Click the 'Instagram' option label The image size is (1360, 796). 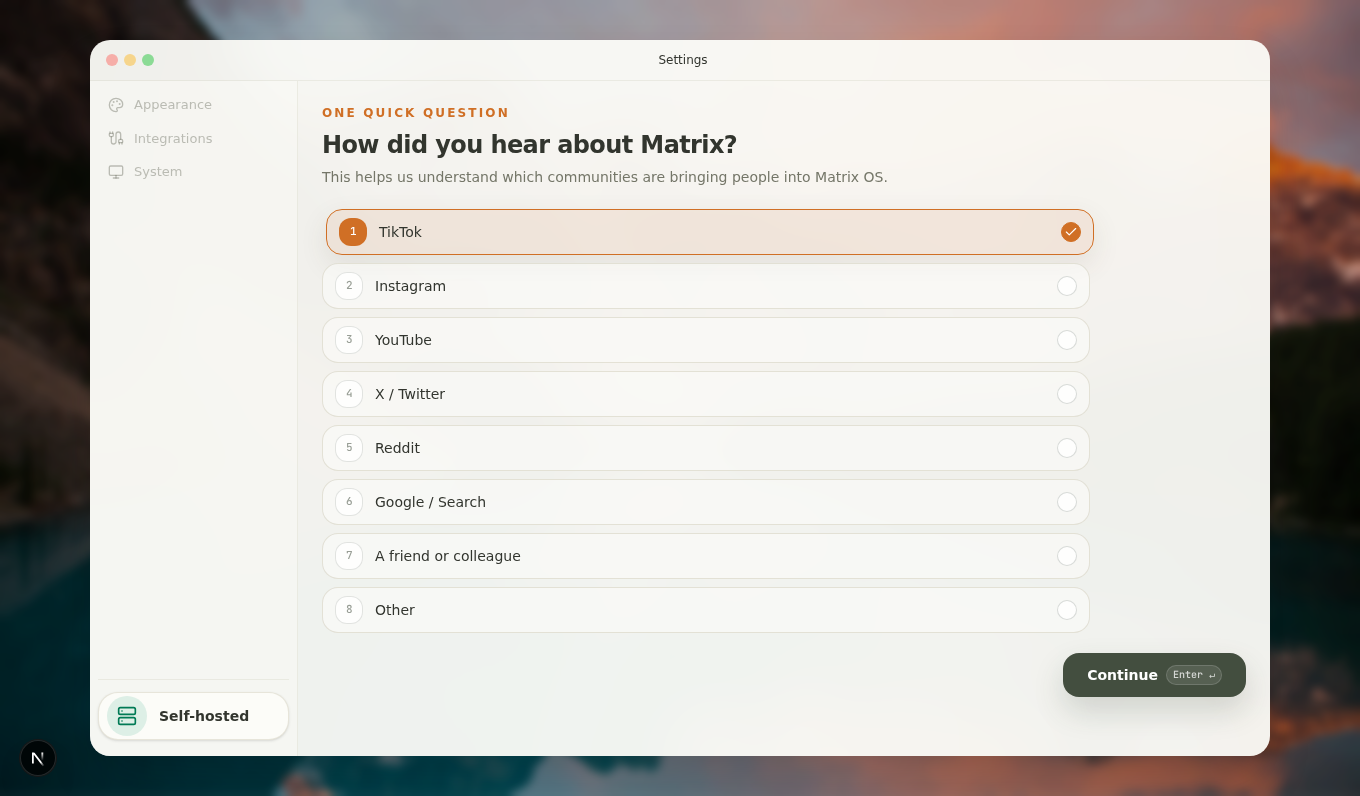[410, 286]
